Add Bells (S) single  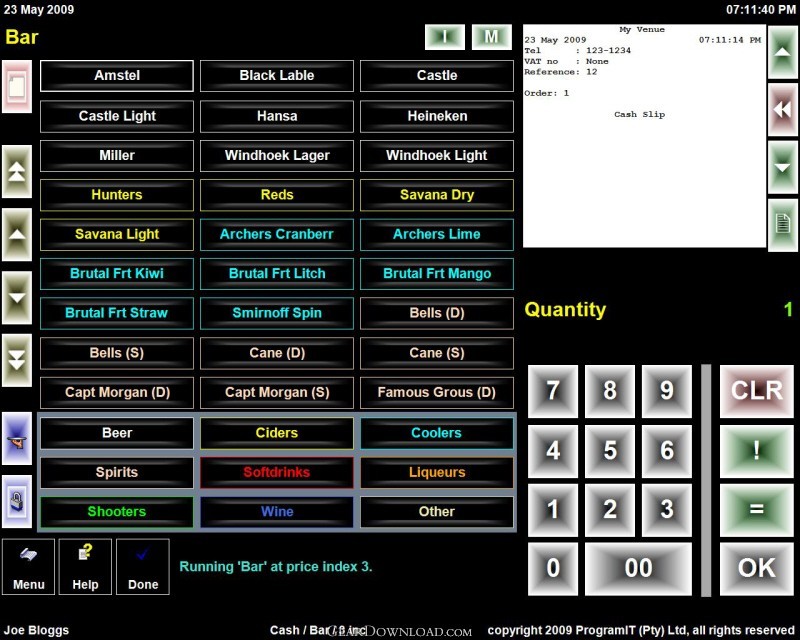point(117,353)
